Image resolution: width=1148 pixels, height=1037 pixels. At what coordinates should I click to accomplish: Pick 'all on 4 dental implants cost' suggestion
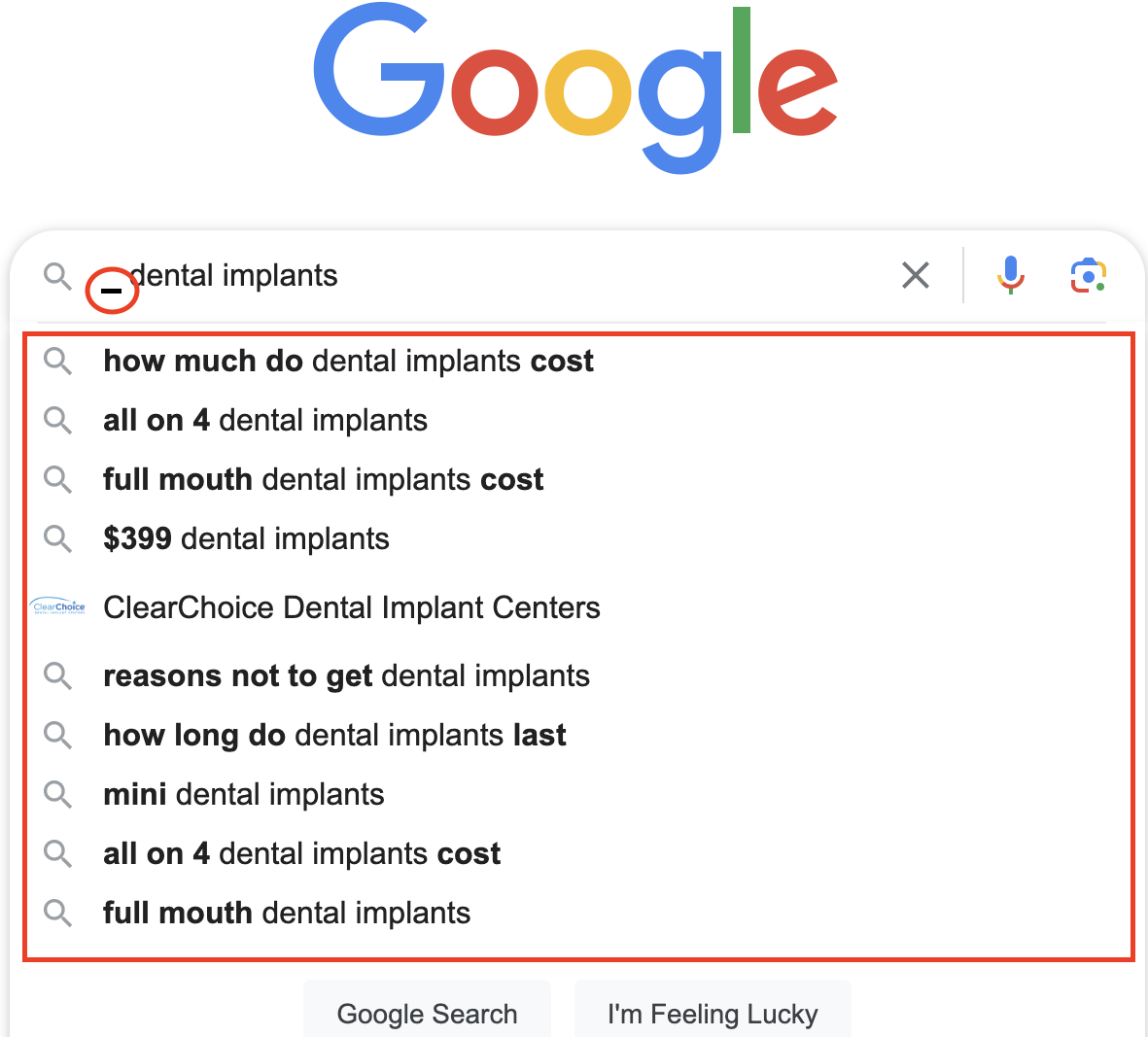point(578,853)
